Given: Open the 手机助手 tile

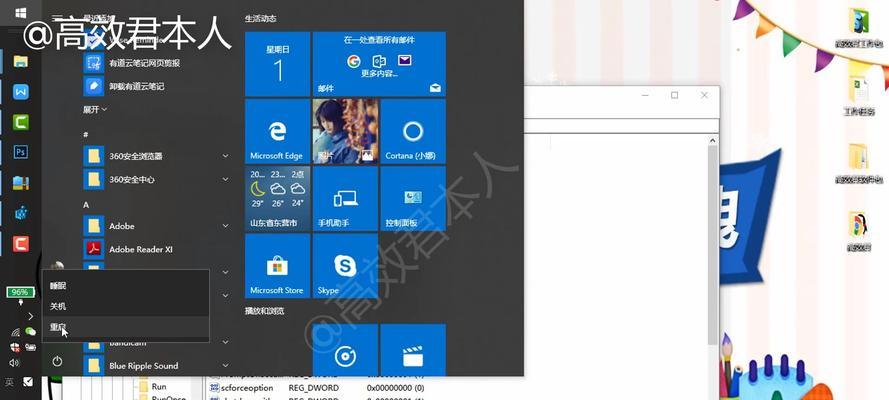Looking at the screenshot, I should [345, 199].
